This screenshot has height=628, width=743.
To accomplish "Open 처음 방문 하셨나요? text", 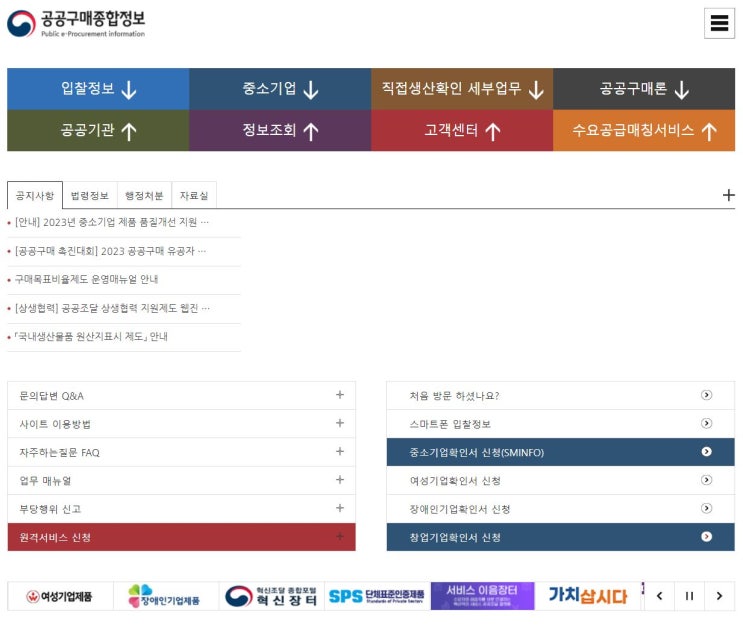I will click(454, 396).
